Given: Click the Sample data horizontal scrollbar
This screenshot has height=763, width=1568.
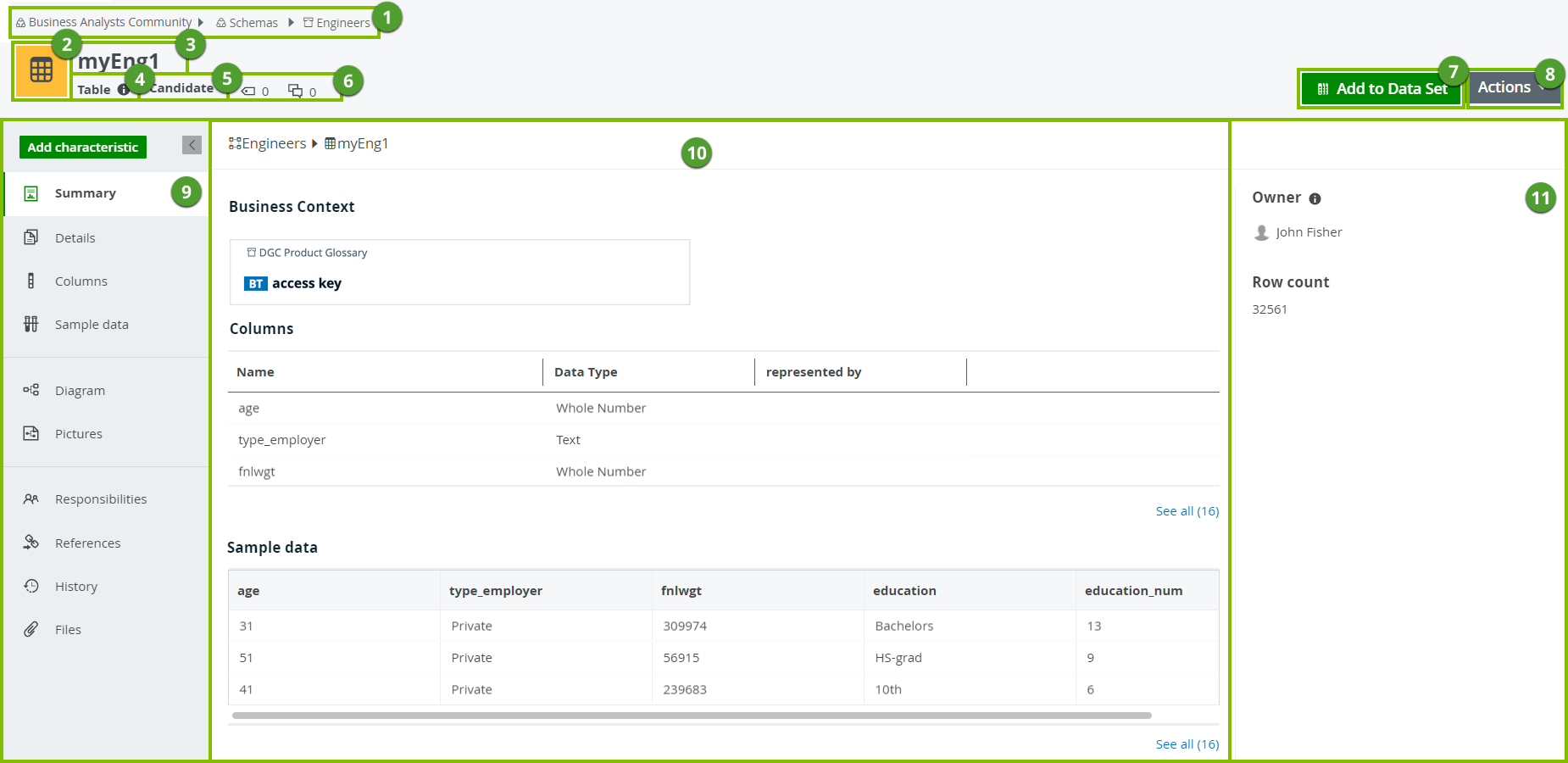Looking at the screenshot, I should [x=691, y=716].
